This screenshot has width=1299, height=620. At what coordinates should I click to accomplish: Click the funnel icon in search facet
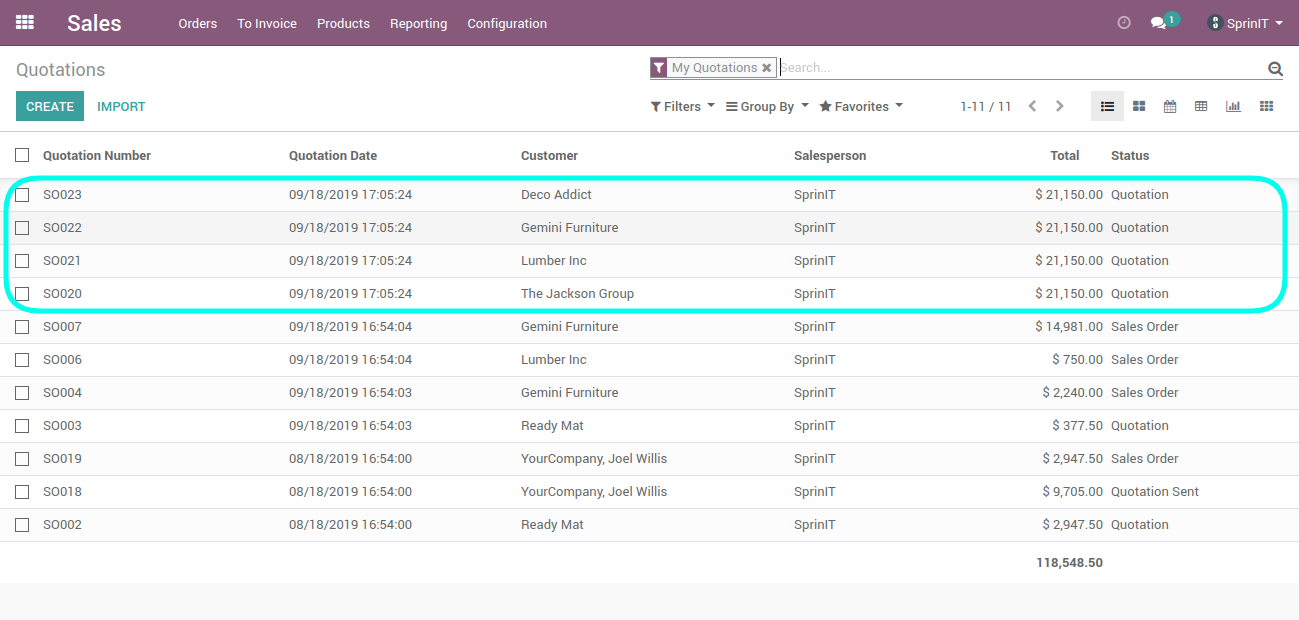[x=659, y=68]
